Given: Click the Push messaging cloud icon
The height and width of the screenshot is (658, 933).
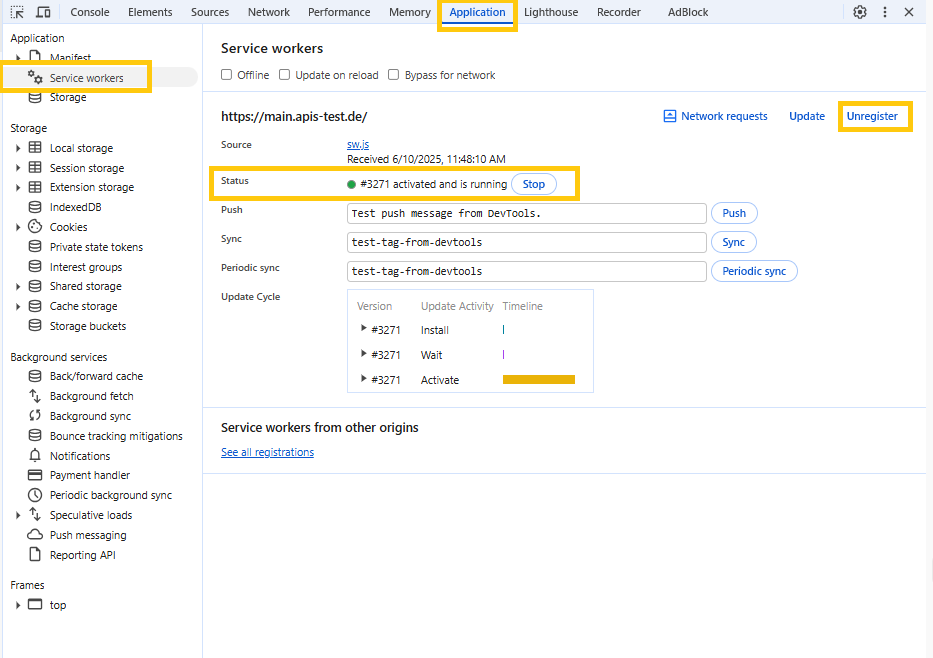Looking at the screenshot, I should coord(35,534).
